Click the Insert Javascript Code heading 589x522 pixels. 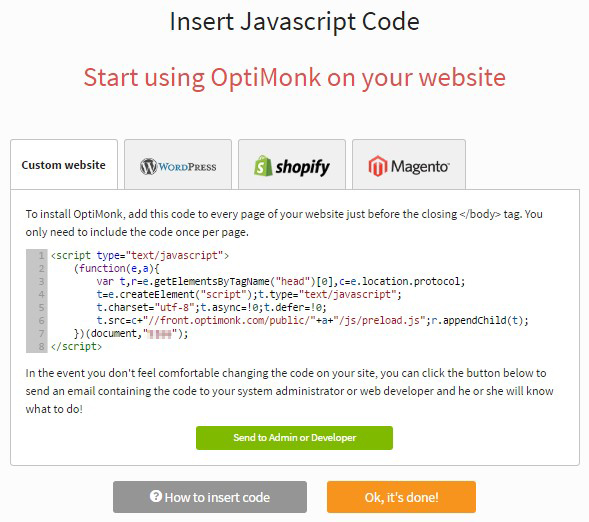[x=294, y=21]
